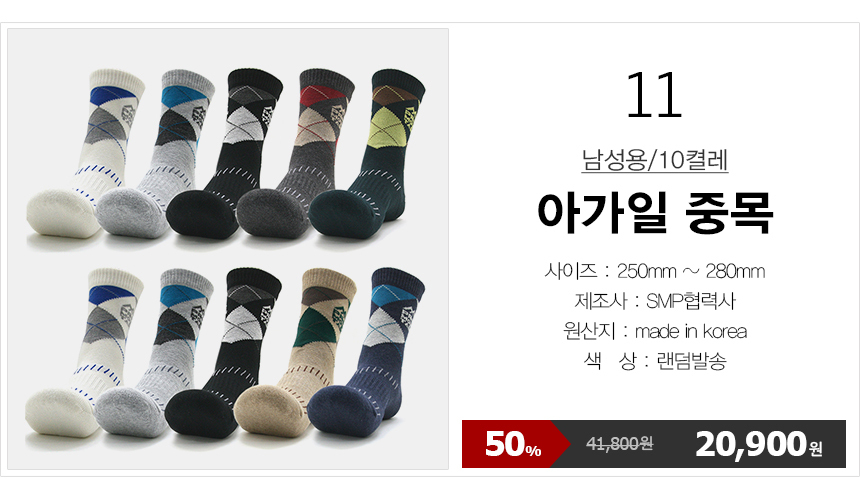Viewport: 860px width, 500px height.
Task: Click the product number 11
Action: click(x=654, y=95)
